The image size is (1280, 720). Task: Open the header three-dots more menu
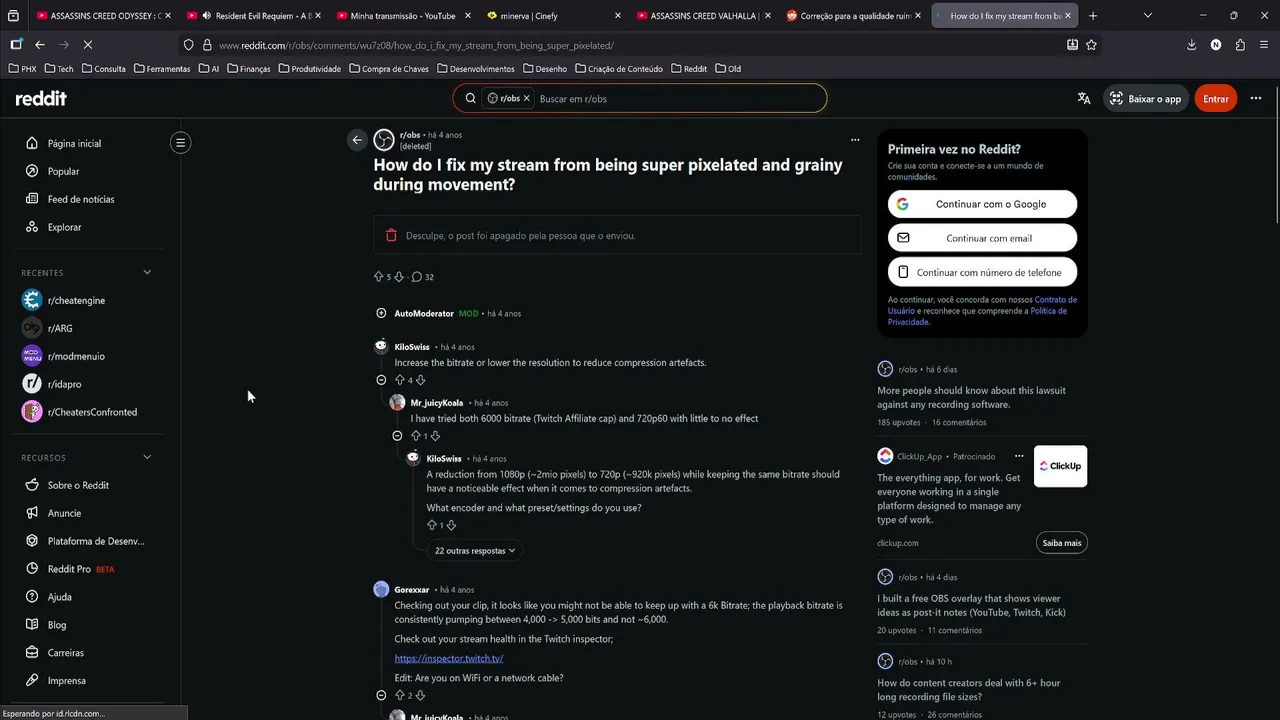click(1256, 98)
